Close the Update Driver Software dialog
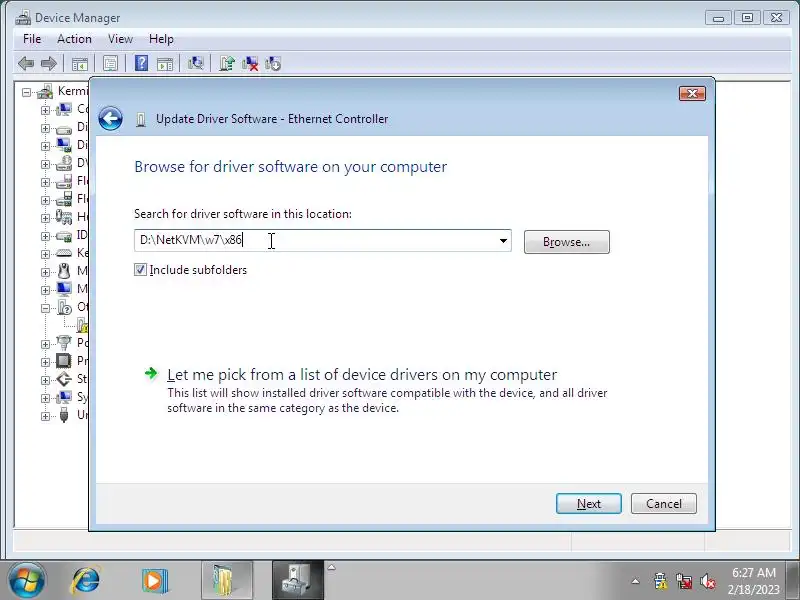800x600 pixels. pos(692,93)
